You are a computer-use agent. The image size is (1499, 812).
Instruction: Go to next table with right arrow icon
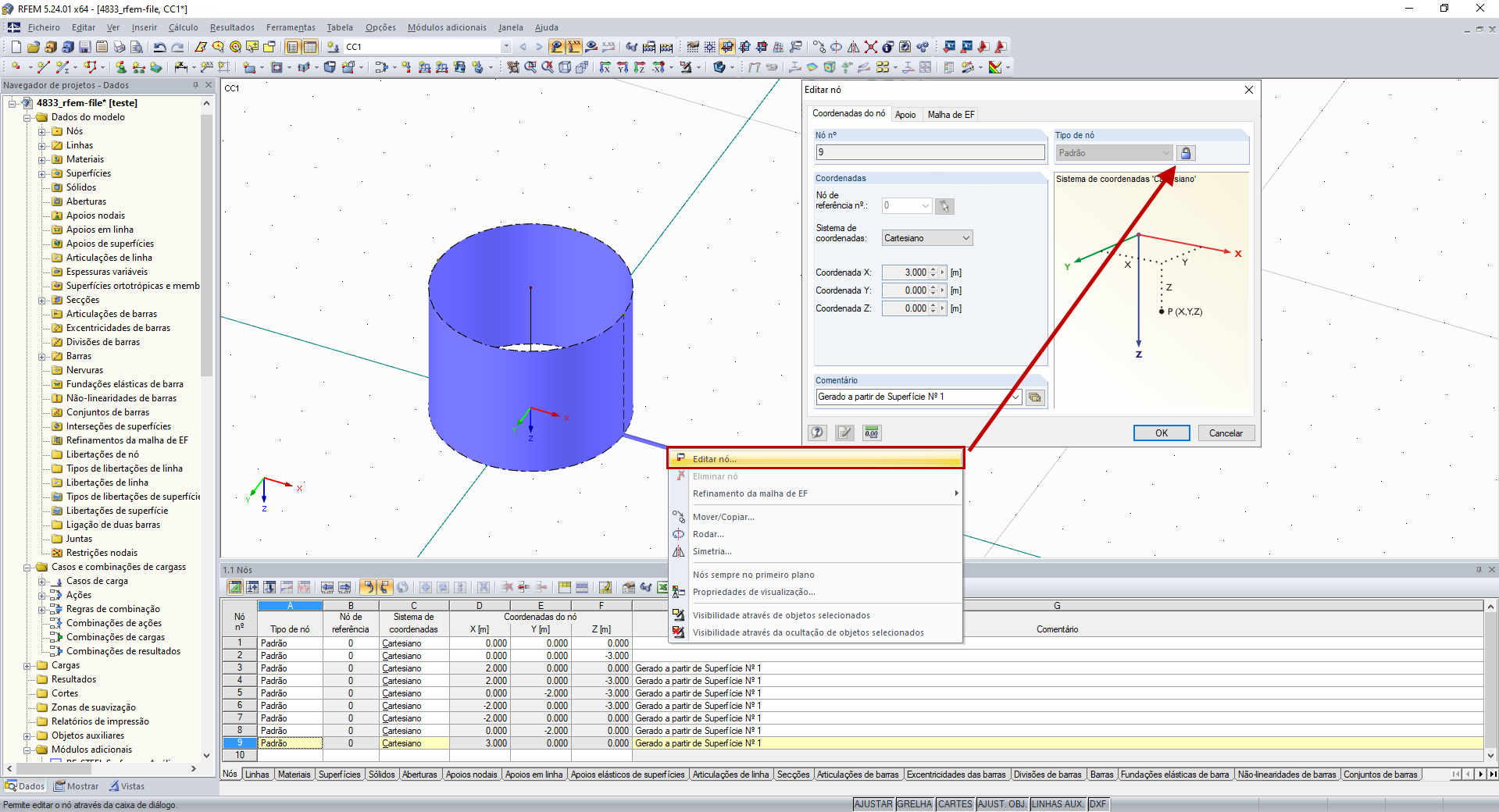coord(344,587)
